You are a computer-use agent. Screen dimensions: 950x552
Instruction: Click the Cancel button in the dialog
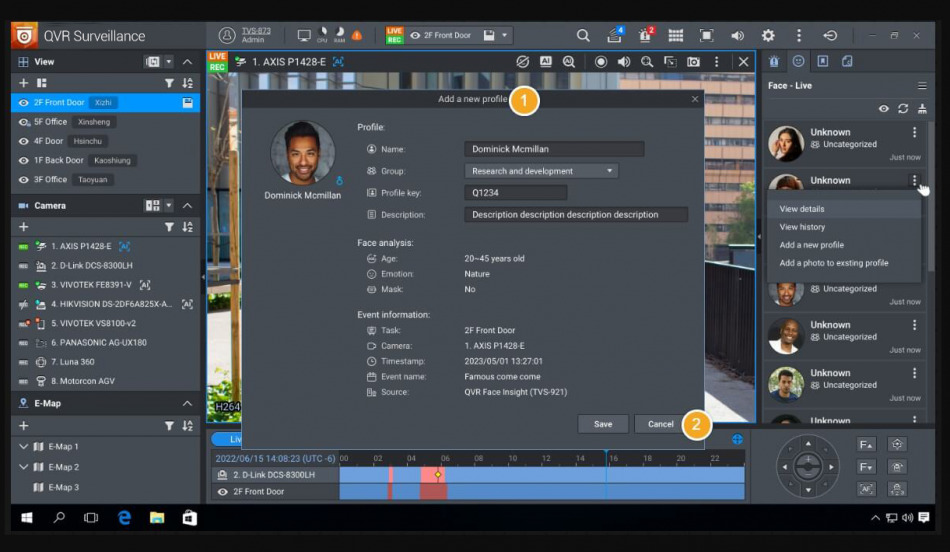[660, 424]
